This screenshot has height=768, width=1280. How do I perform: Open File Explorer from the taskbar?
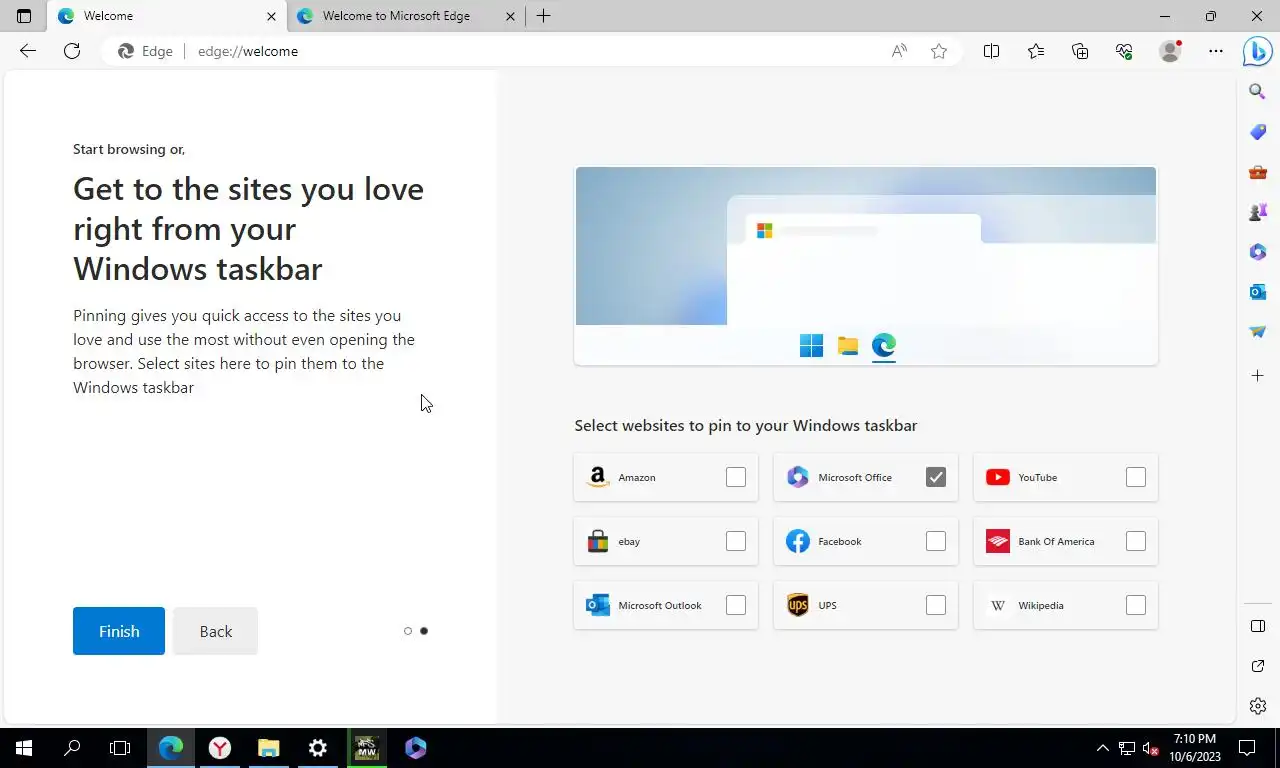269,747
